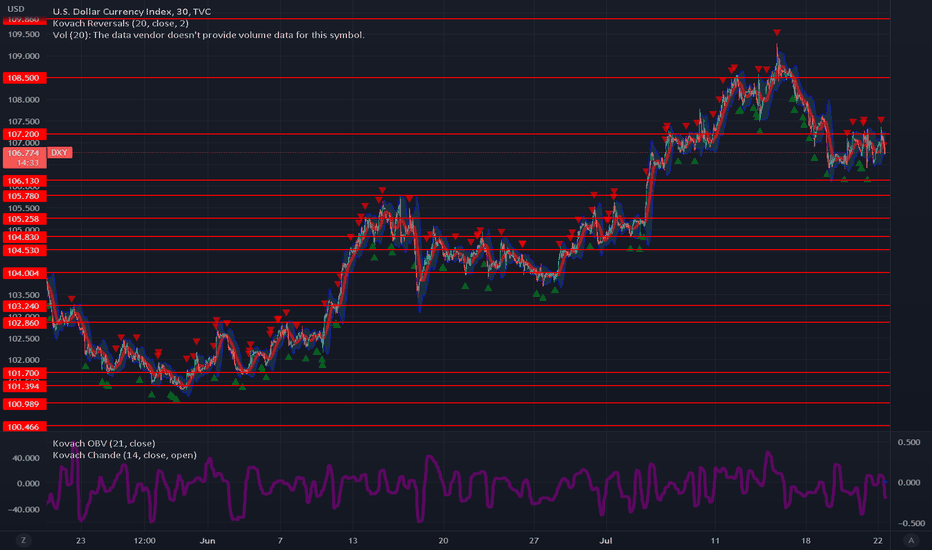Screen dimensions: 932x550
Task: Click the 101.394 red price level label
Action: tap(24, 386)
